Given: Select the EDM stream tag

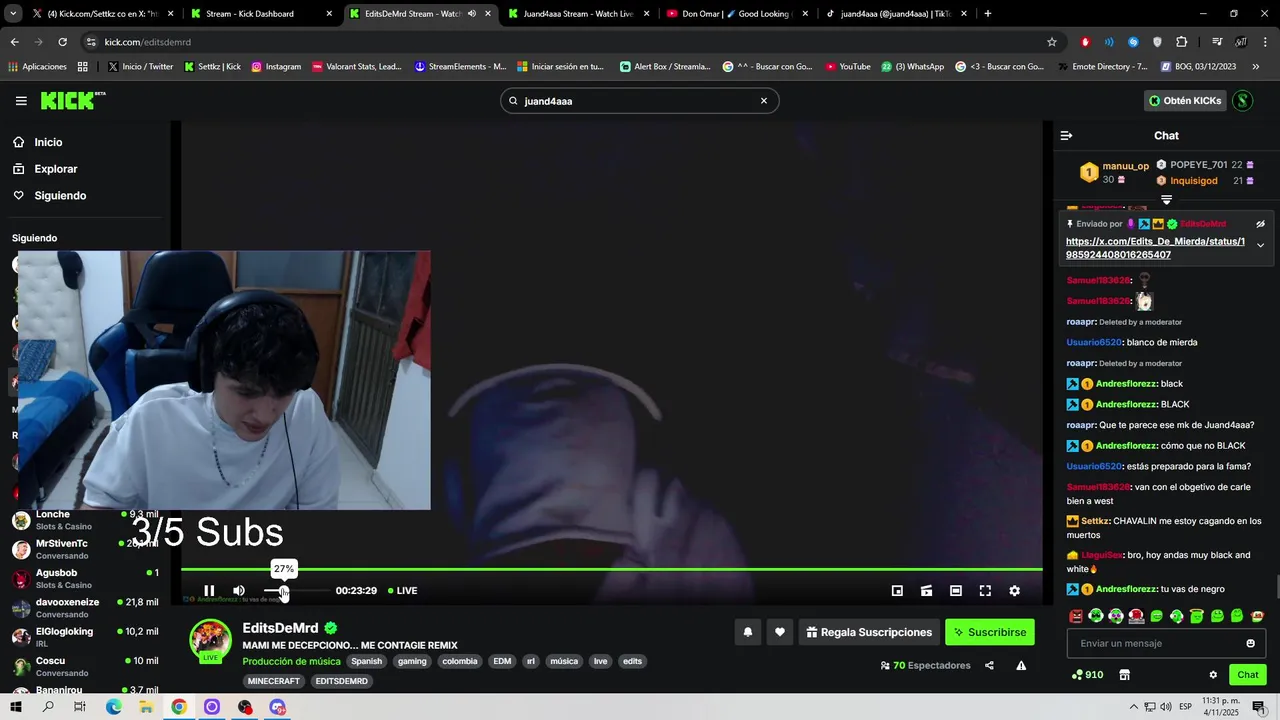Looking at the screenshot, I should [x=502, y=661].
